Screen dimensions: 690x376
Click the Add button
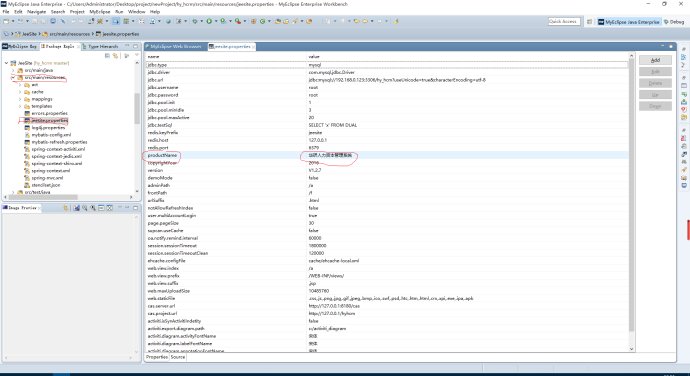pos(655,60)
